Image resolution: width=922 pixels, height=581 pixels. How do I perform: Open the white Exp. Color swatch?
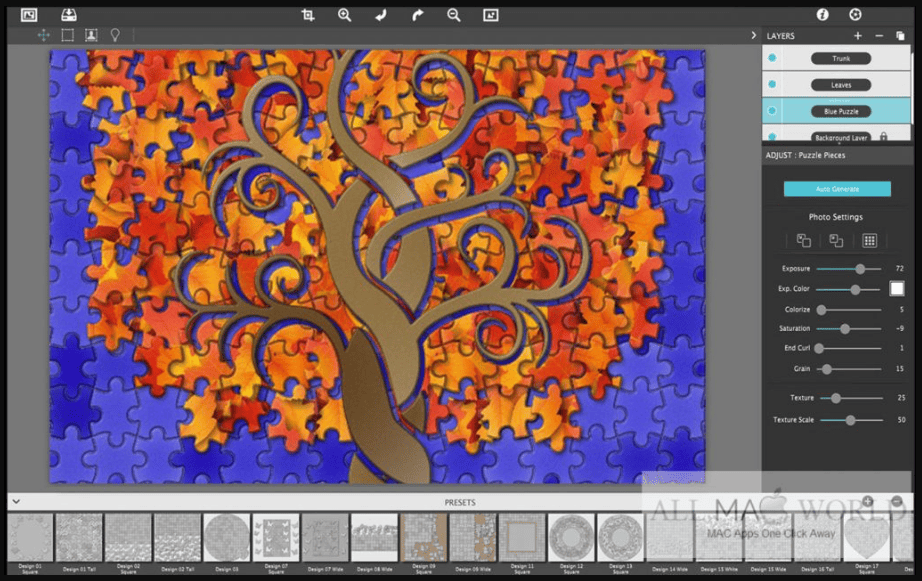[897, 289]
